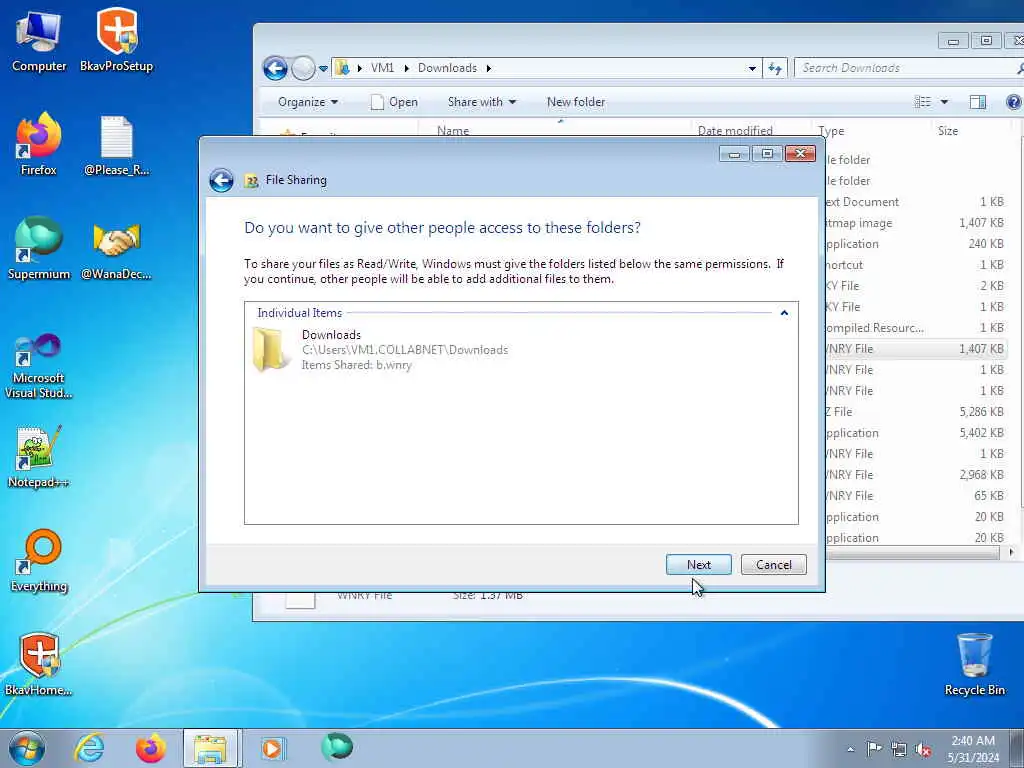
Task: Expand the address bar history dropdown
Action: 752,68
